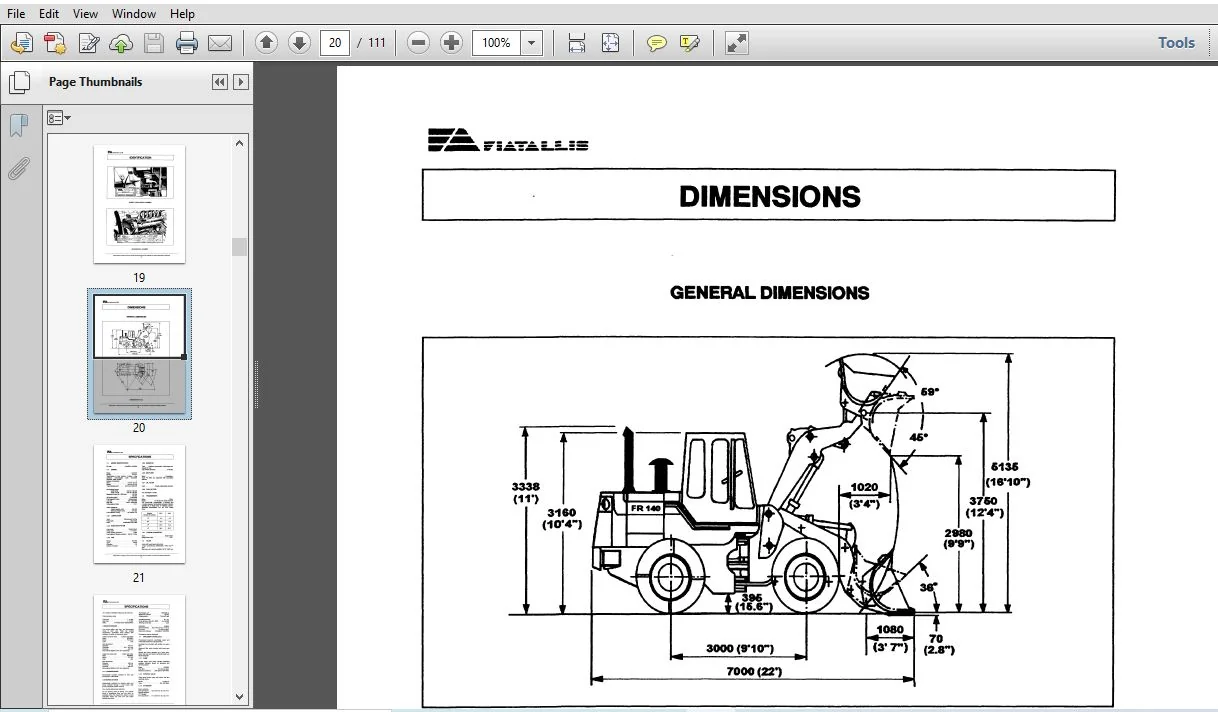Click the GENERAL DIMENSIONS subtitle
The height and width of the screenshot is (712, 1218).
tap(769, 293)
